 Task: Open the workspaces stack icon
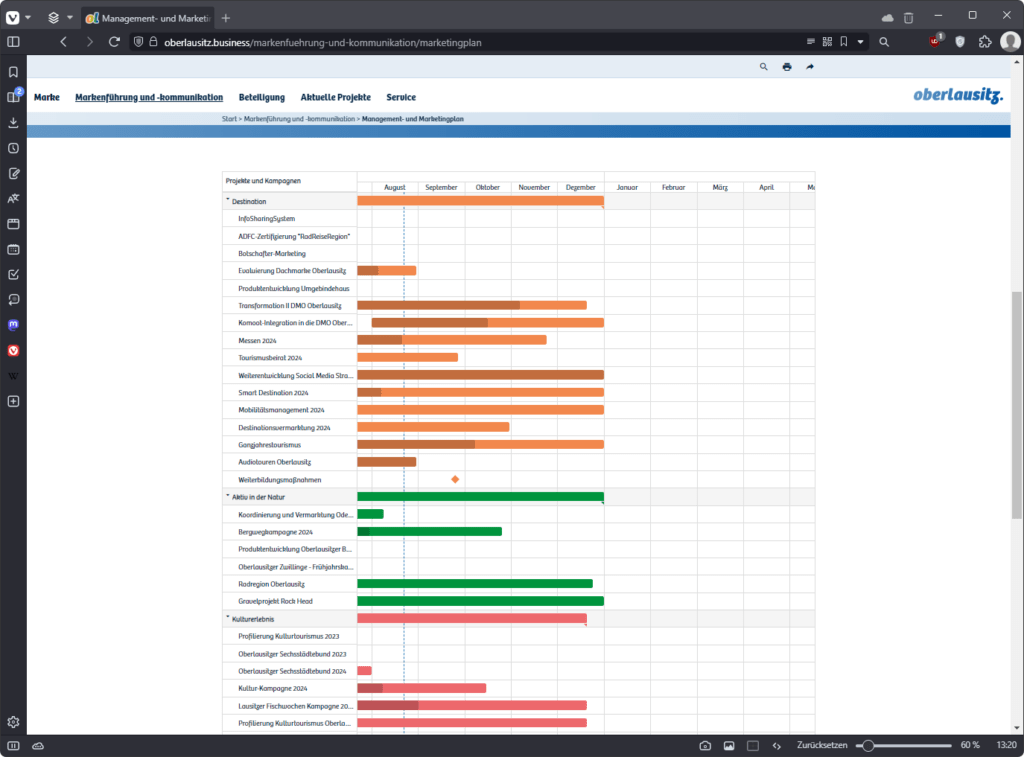point(54,18)
